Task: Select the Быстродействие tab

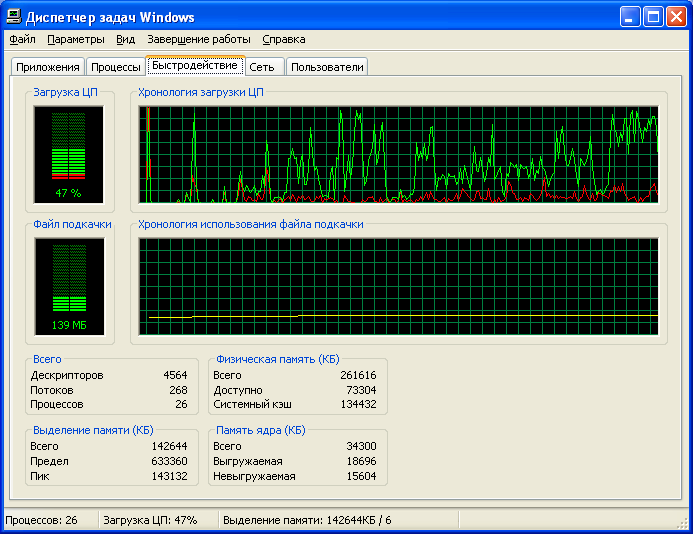Action: (195, 65)
